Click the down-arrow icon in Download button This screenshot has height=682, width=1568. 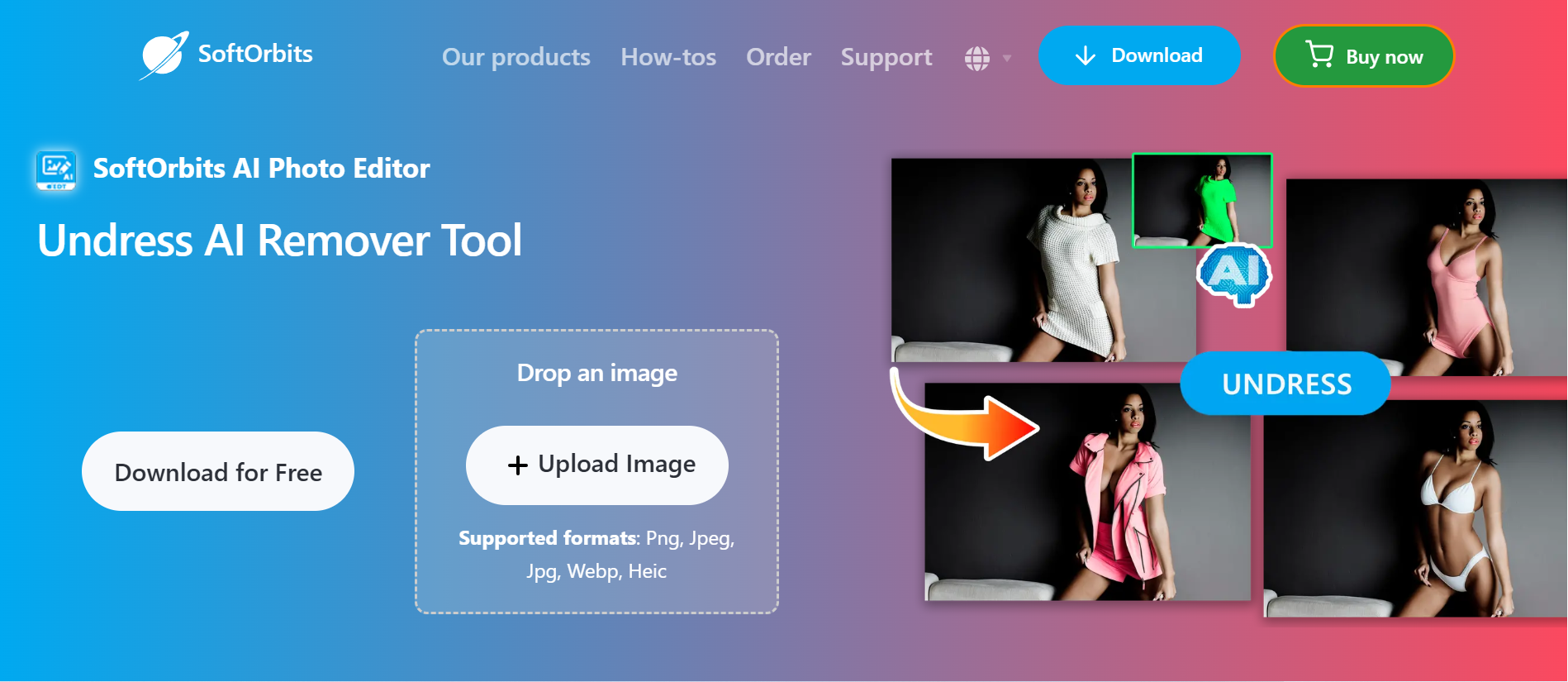point(1086,55)
